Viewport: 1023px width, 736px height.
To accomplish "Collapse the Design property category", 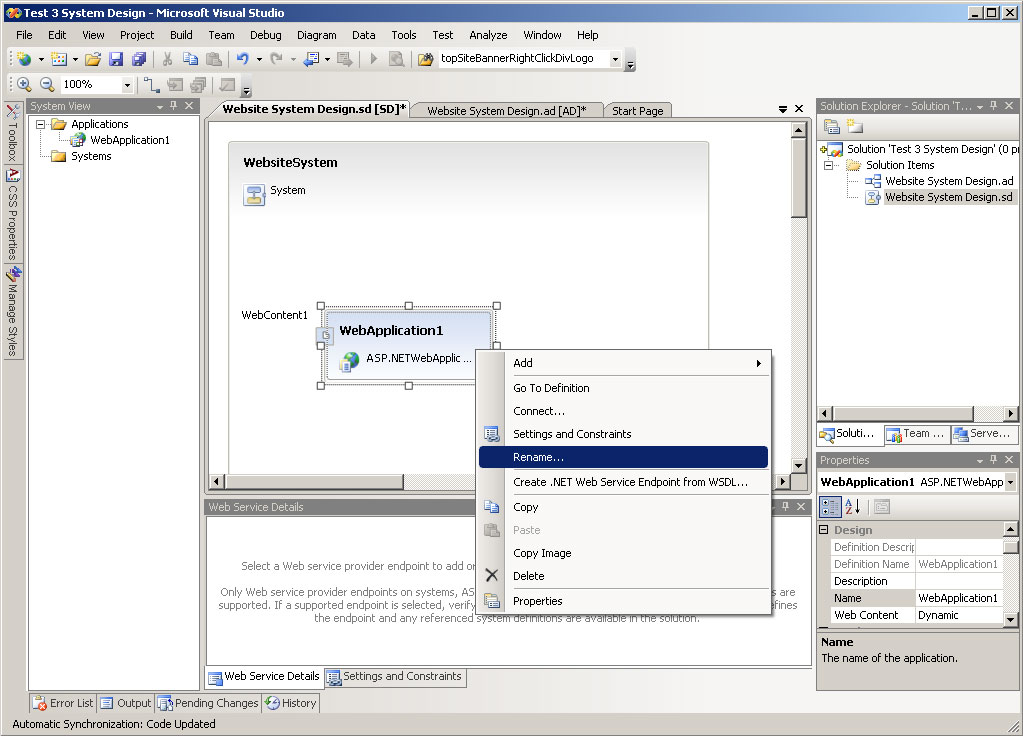I will pos(824,530).
